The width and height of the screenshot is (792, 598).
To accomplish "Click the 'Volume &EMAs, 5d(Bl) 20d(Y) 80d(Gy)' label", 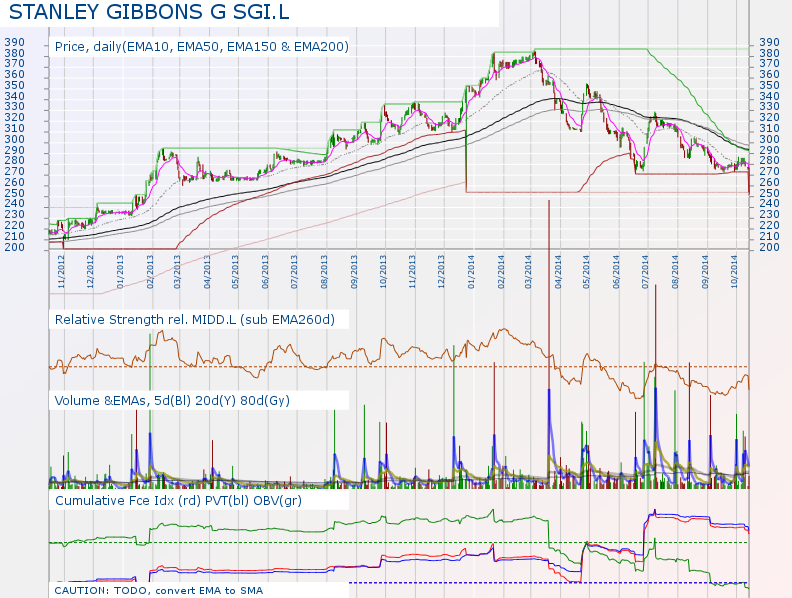I will [172, 401].
